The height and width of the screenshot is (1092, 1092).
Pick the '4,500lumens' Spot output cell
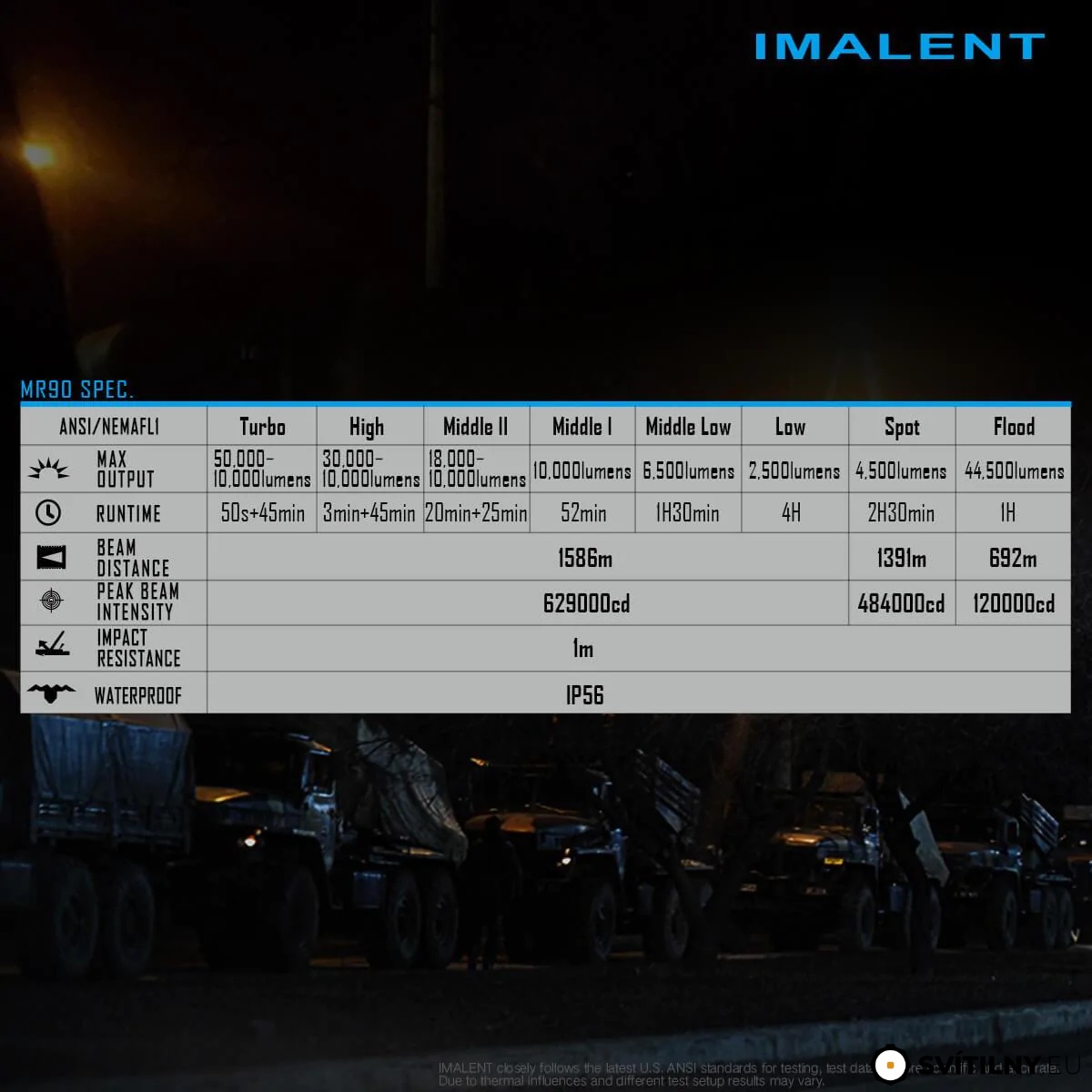tap(901, 470)
